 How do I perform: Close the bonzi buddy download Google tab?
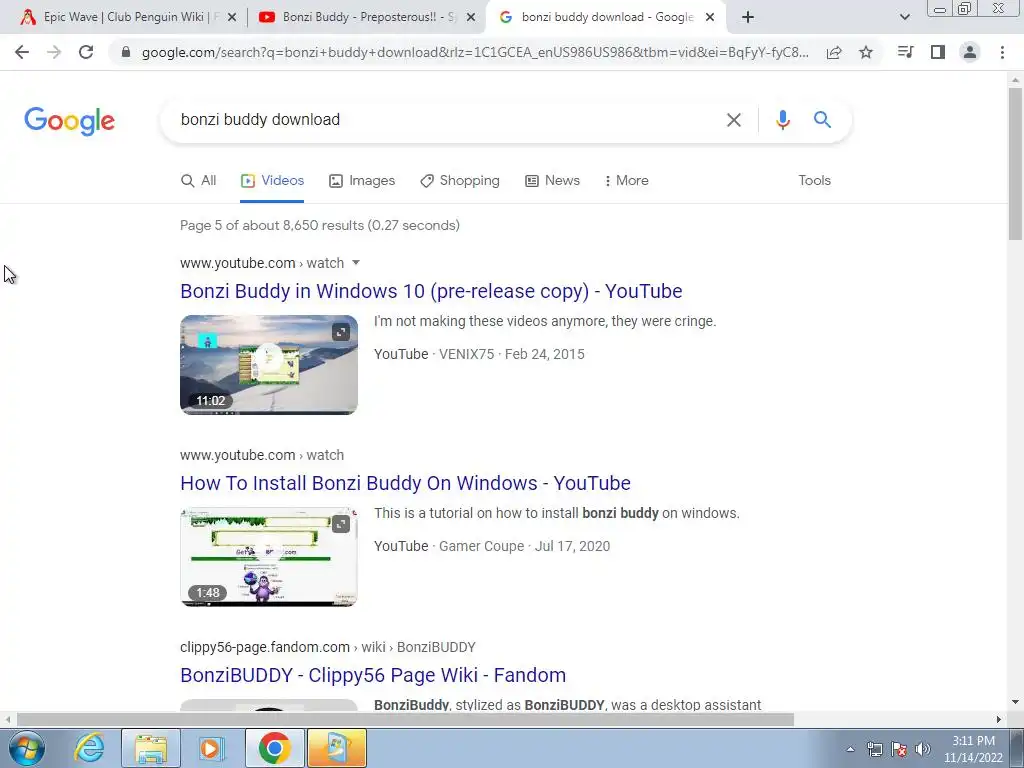tap(710, 18)
